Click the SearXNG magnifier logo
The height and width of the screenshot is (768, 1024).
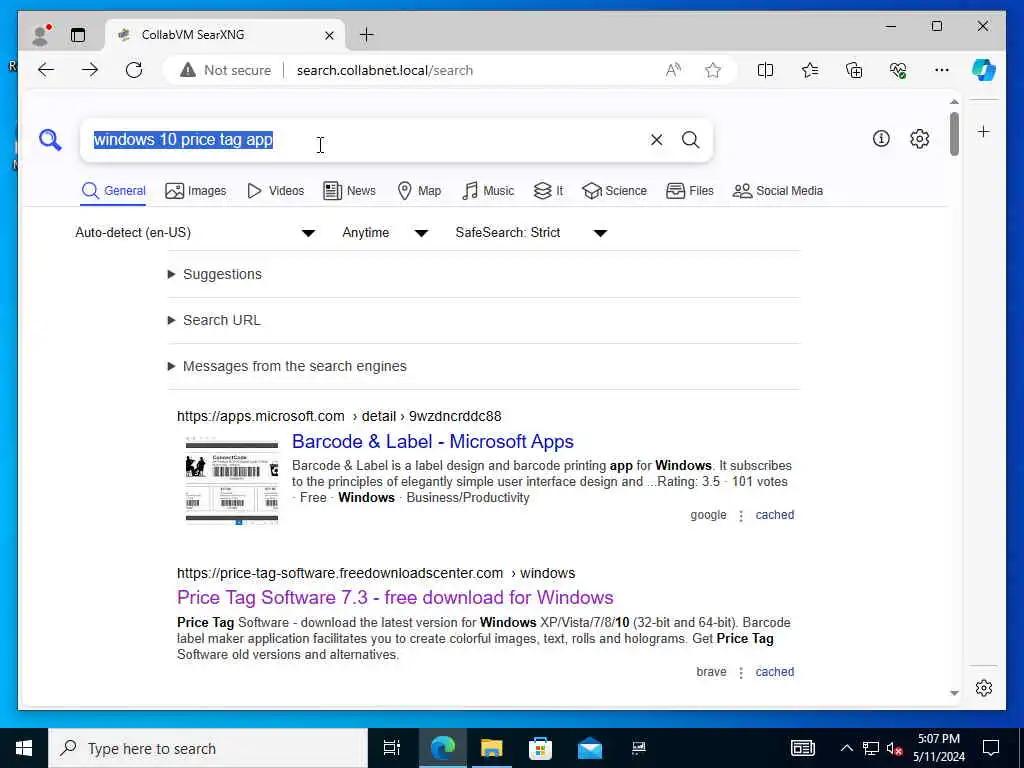click(50, 140)
